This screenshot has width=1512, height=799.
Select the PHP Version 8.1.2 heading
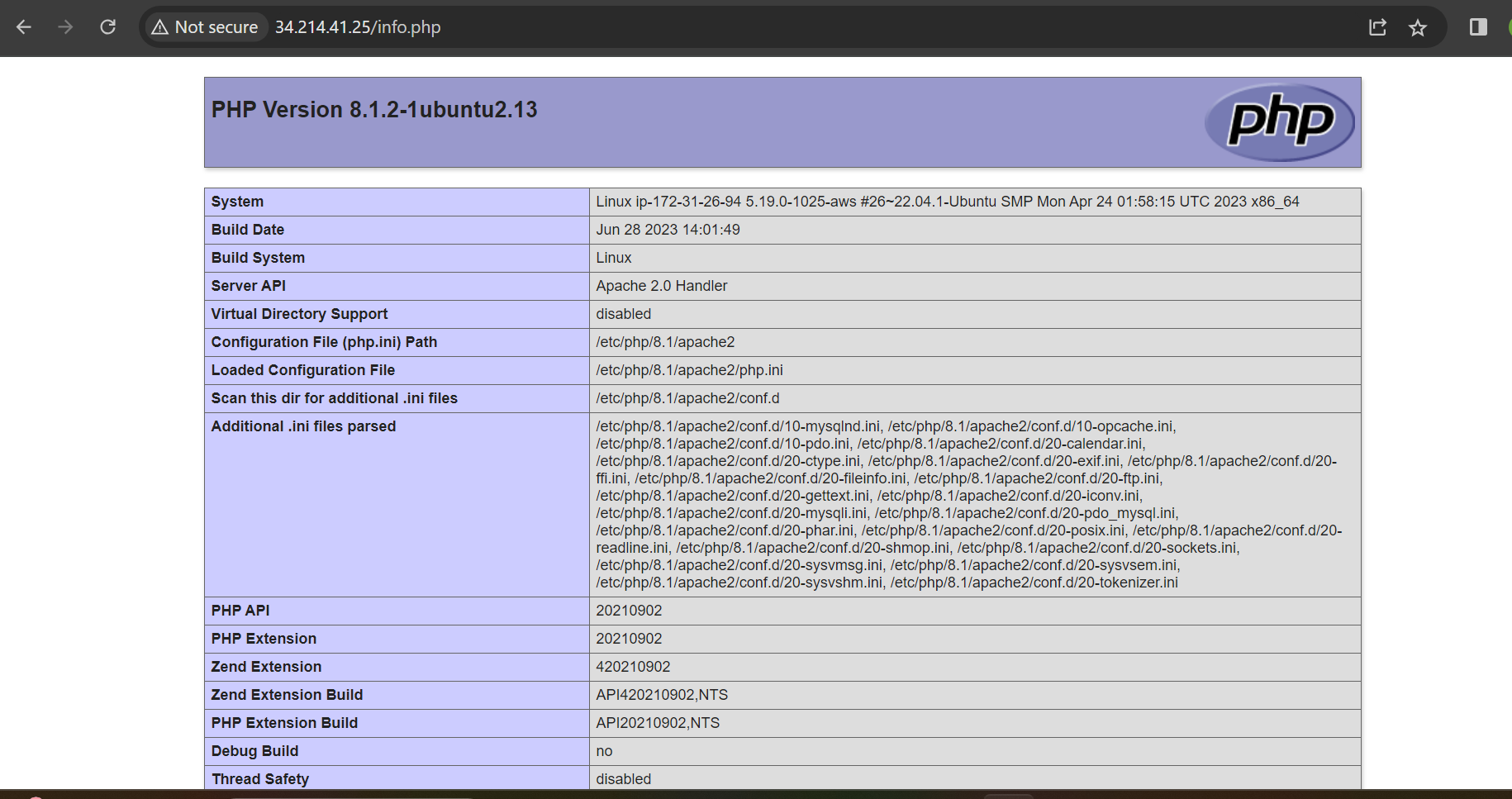pos(374,109)
